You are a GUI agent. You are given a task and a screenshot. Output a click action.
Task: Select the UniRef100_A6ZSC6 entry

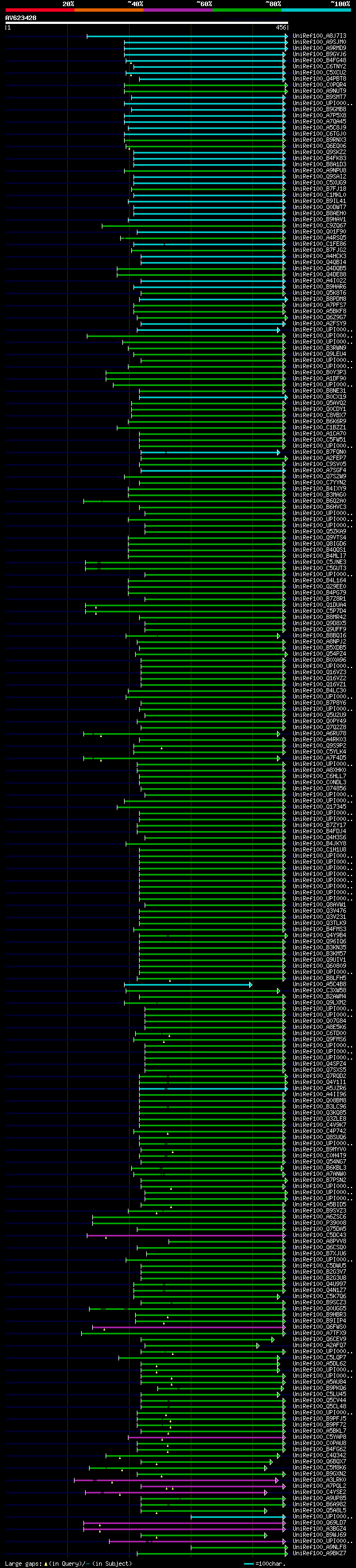click(319, 1216)
